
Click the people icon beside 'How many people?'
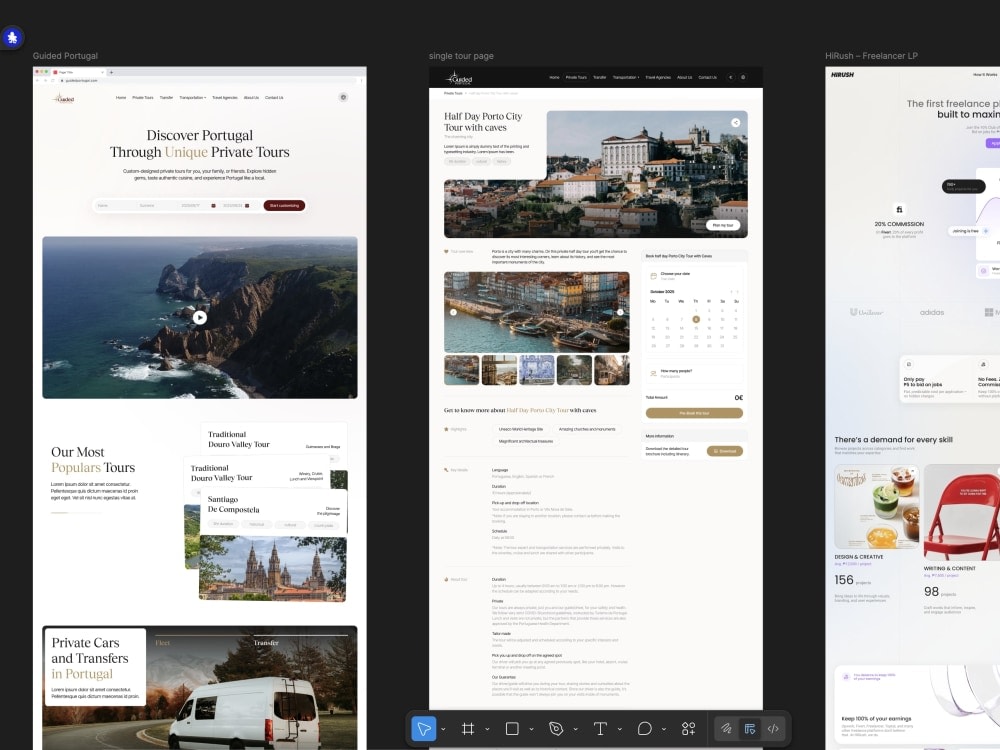pos(653,373)
